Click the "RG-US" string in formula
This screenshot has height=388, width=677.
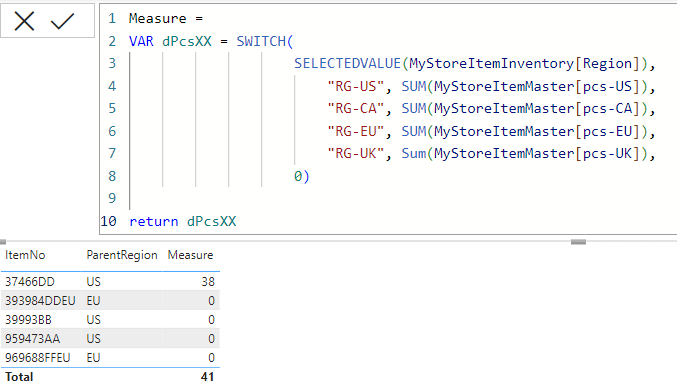[355, 86]
